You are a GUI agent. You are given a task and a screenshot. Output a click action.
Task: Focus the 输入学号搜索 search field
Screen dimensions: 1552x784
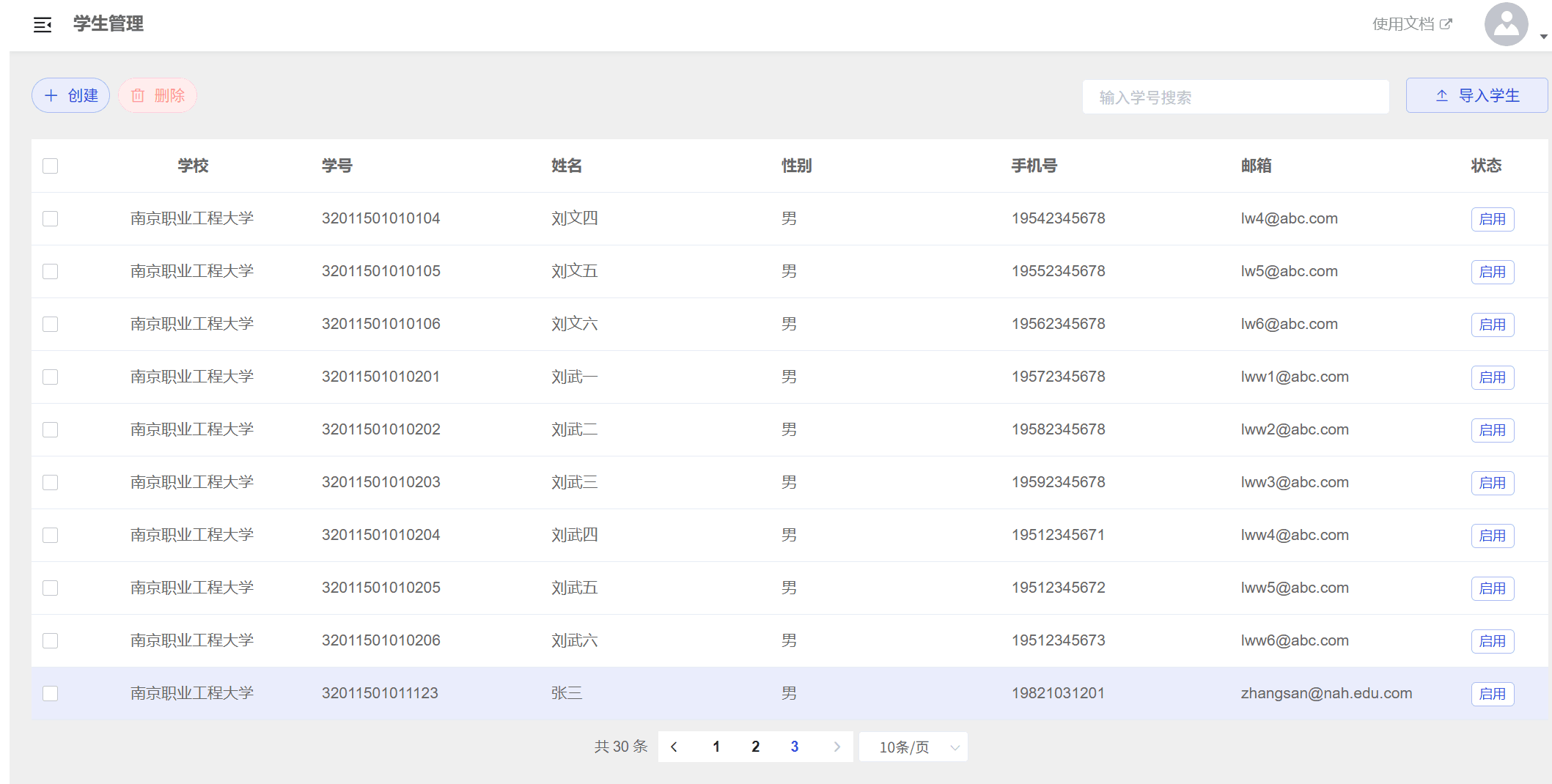(x=1235, y=97)
